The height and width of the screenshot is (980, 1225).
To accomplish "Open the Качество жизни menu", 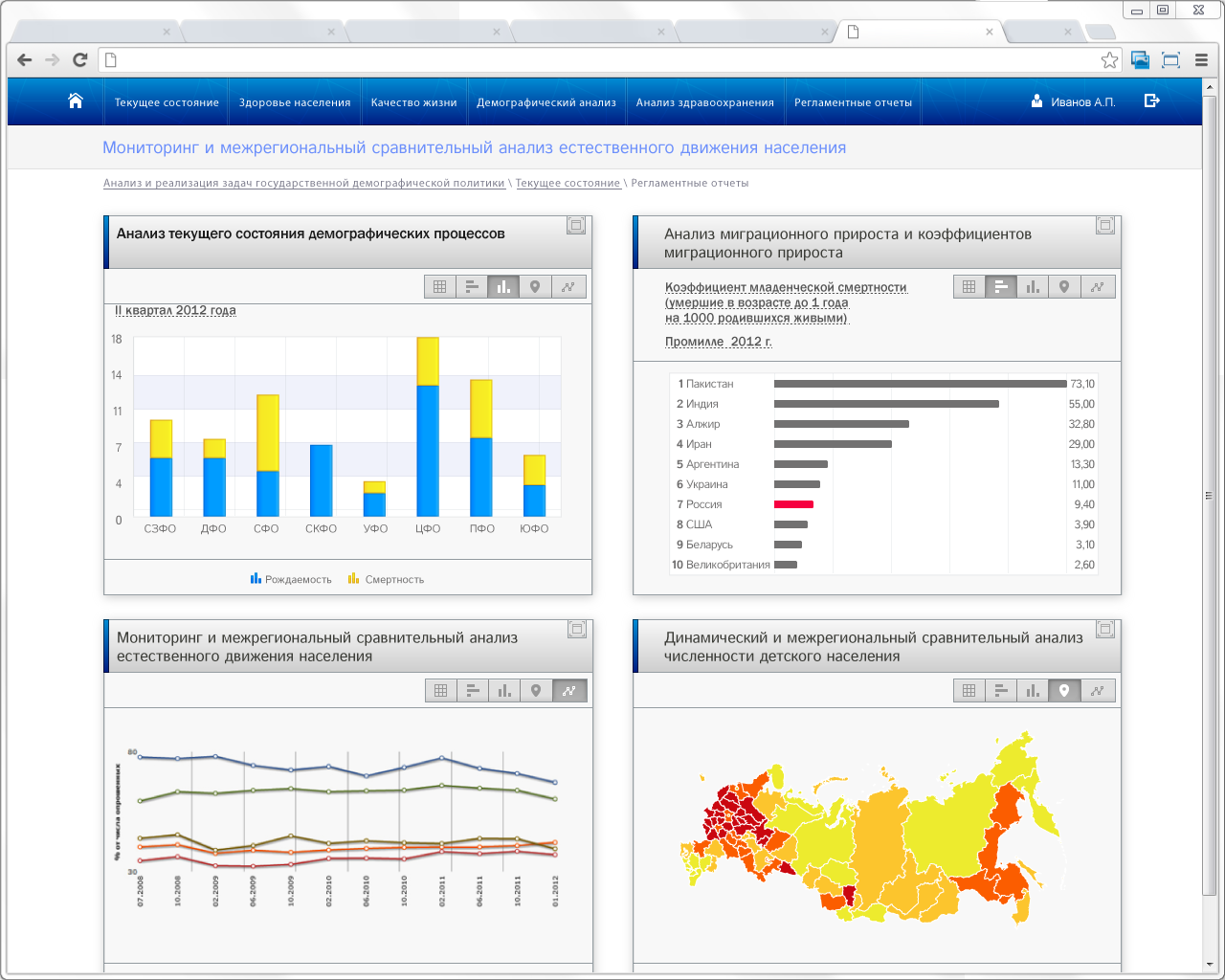I will [413, 102].
